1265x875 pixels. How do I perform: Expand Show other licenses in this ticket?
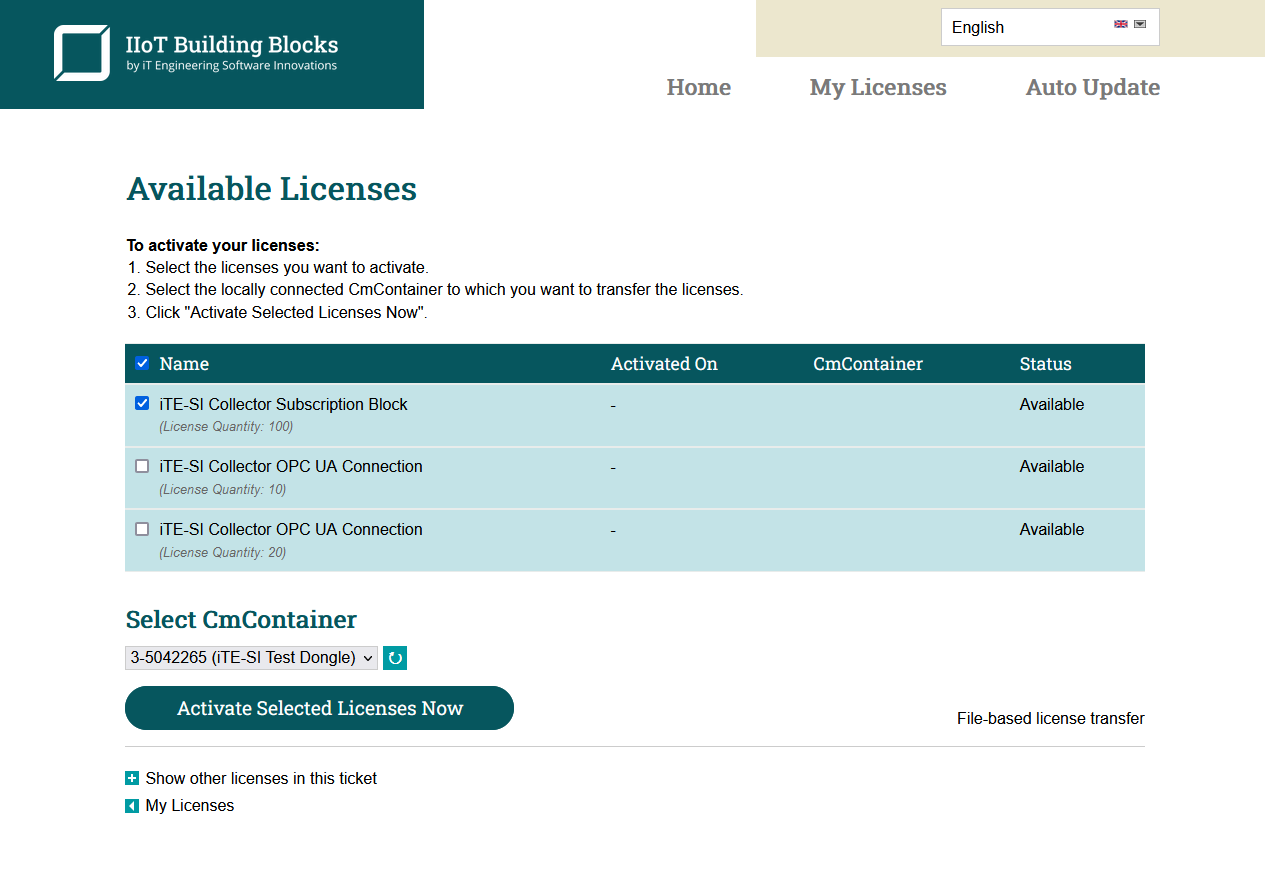pyautogui.click(x=261, y=778)
